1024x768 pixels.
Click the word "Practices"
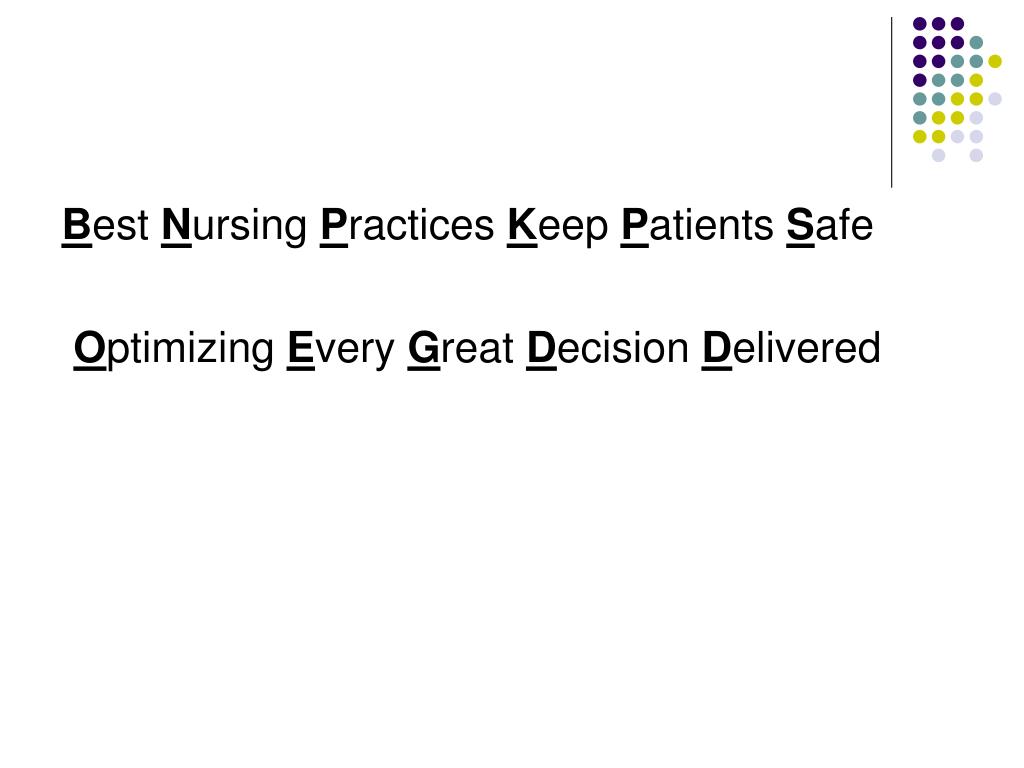point(407,225)
